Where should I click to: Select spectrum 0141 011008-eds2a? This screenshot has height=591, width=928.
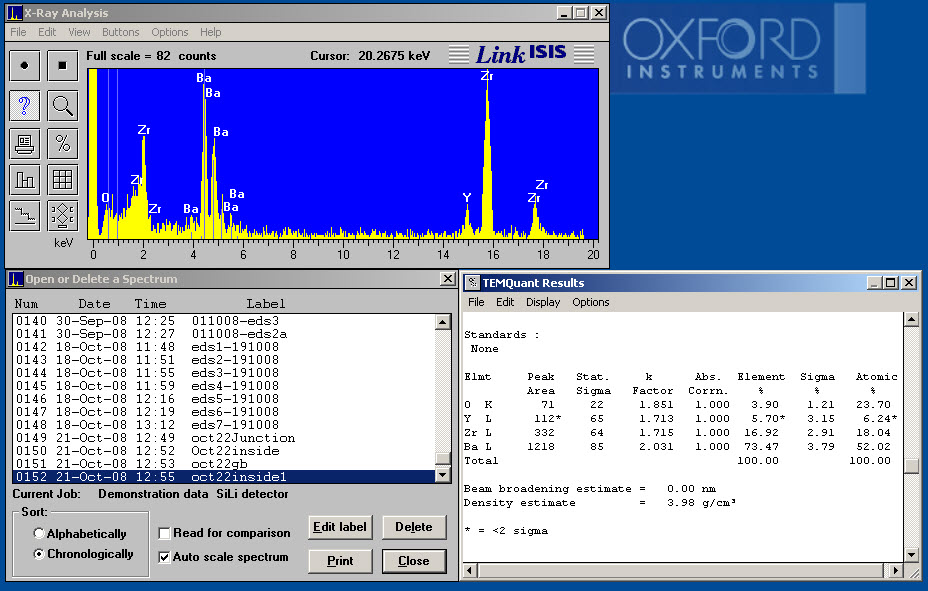point(224,334)
